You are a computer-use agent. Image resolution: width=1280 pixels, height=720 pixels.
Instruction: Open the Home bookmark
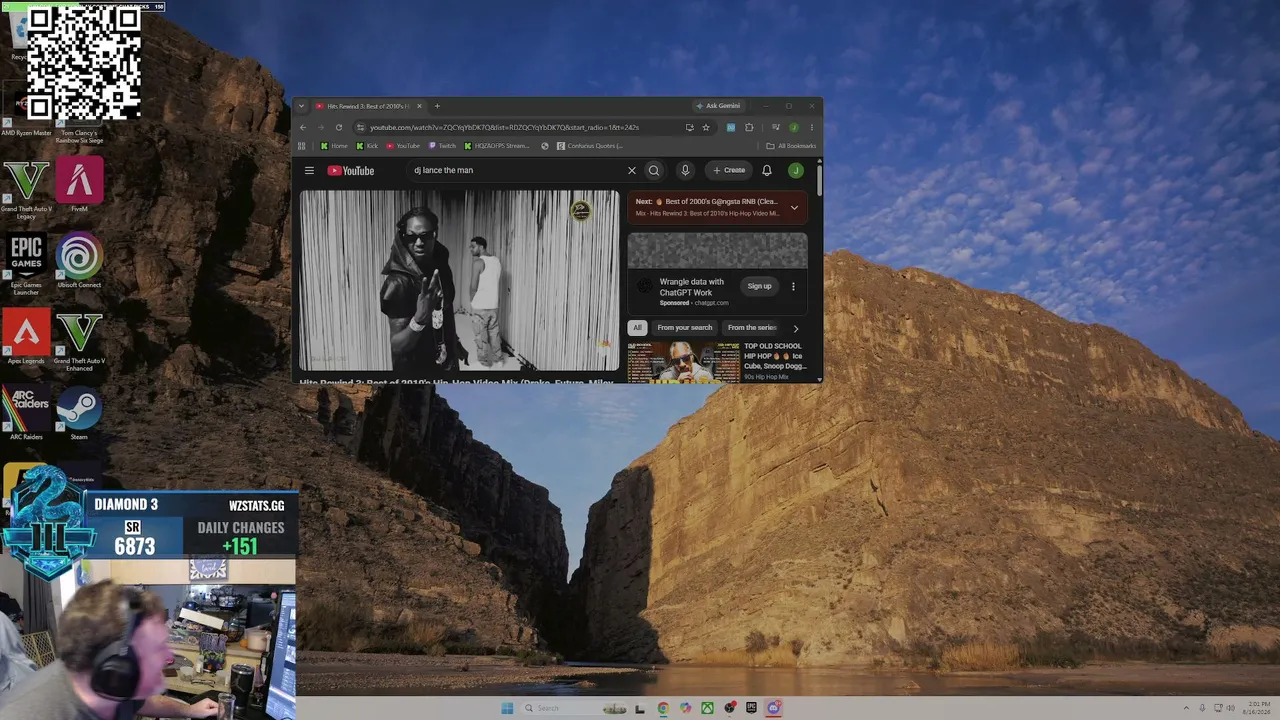tap(334, 146)
